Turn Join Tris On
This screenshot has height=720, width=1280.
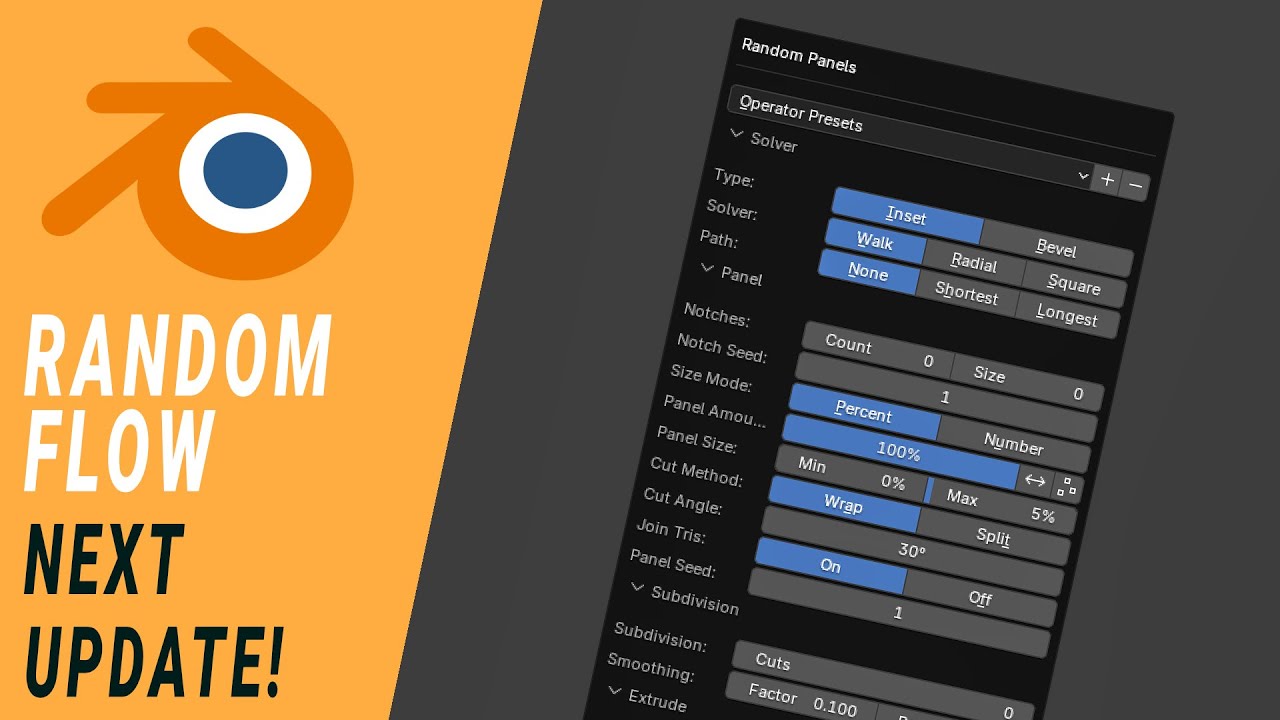coord(830,566)
